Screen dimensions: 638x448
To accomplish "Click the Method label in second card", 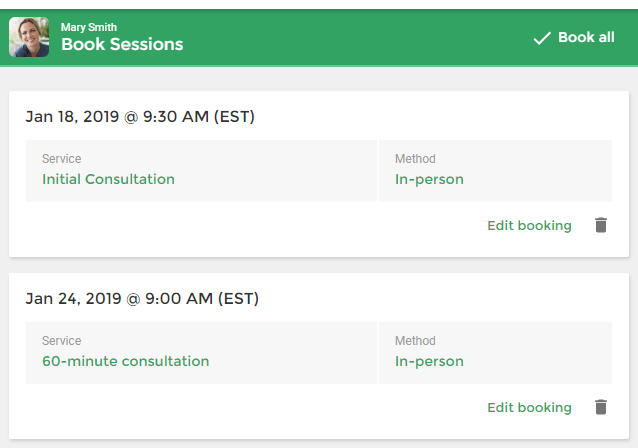I will point(415,341).
